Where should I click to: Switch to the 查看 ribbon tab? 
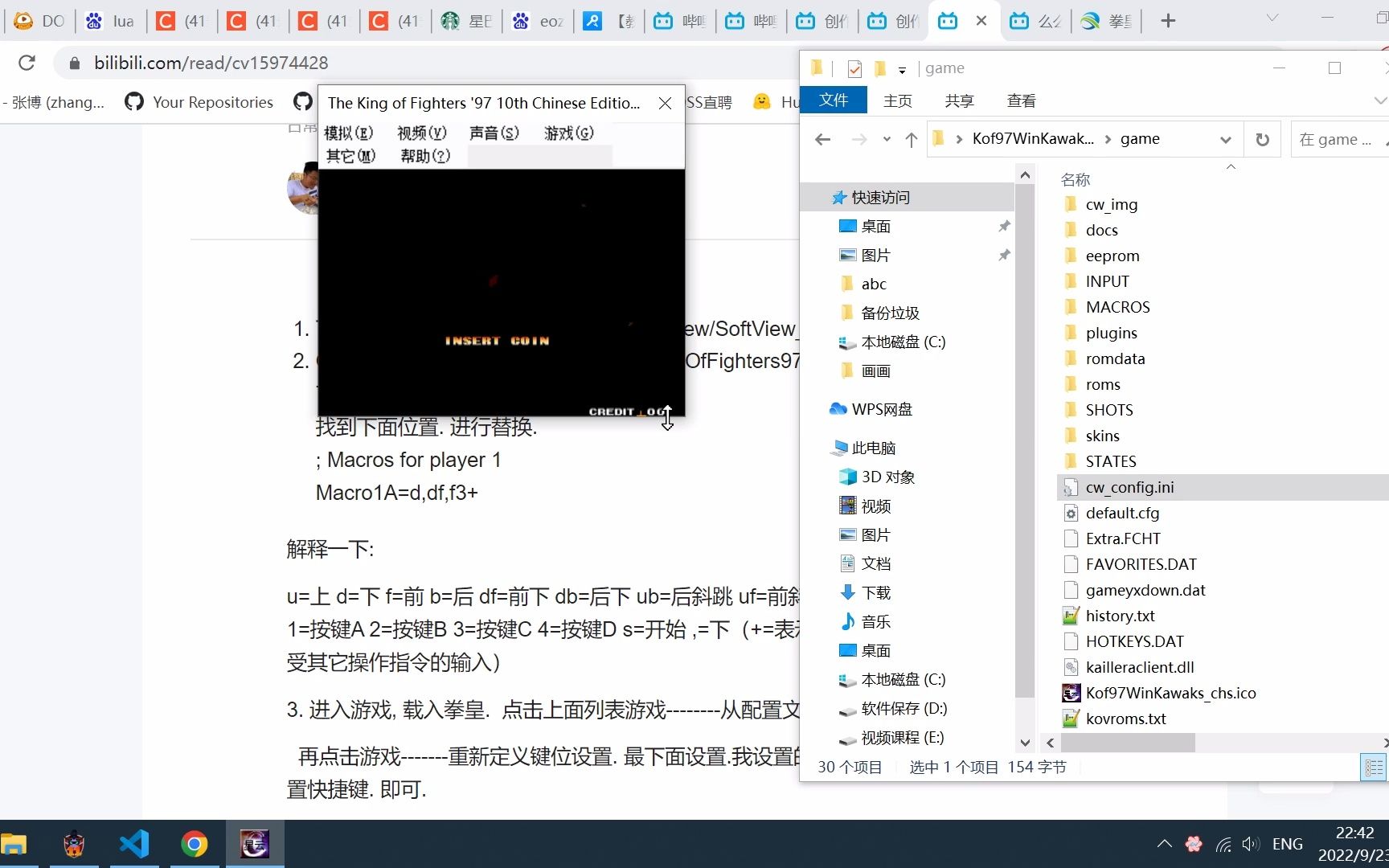[1021, 100]
